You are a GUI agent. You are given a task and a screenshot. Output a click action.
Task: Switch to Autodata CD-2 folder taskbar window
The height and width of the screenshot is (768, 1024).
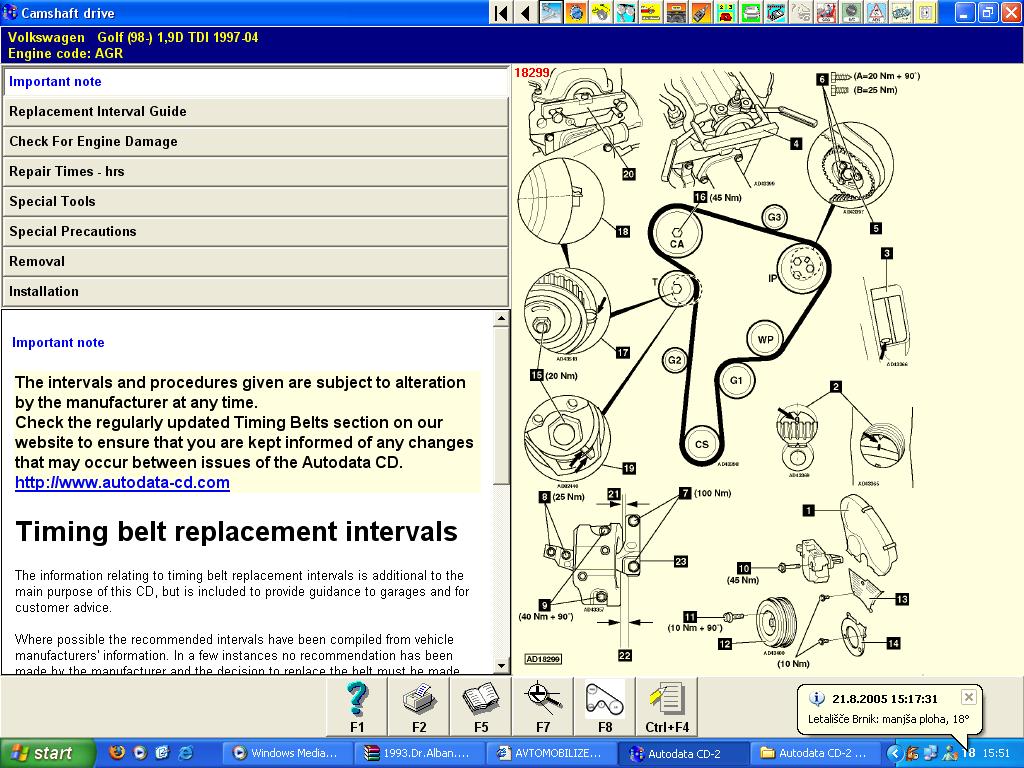pyautogui.click(x=814, y=753)
